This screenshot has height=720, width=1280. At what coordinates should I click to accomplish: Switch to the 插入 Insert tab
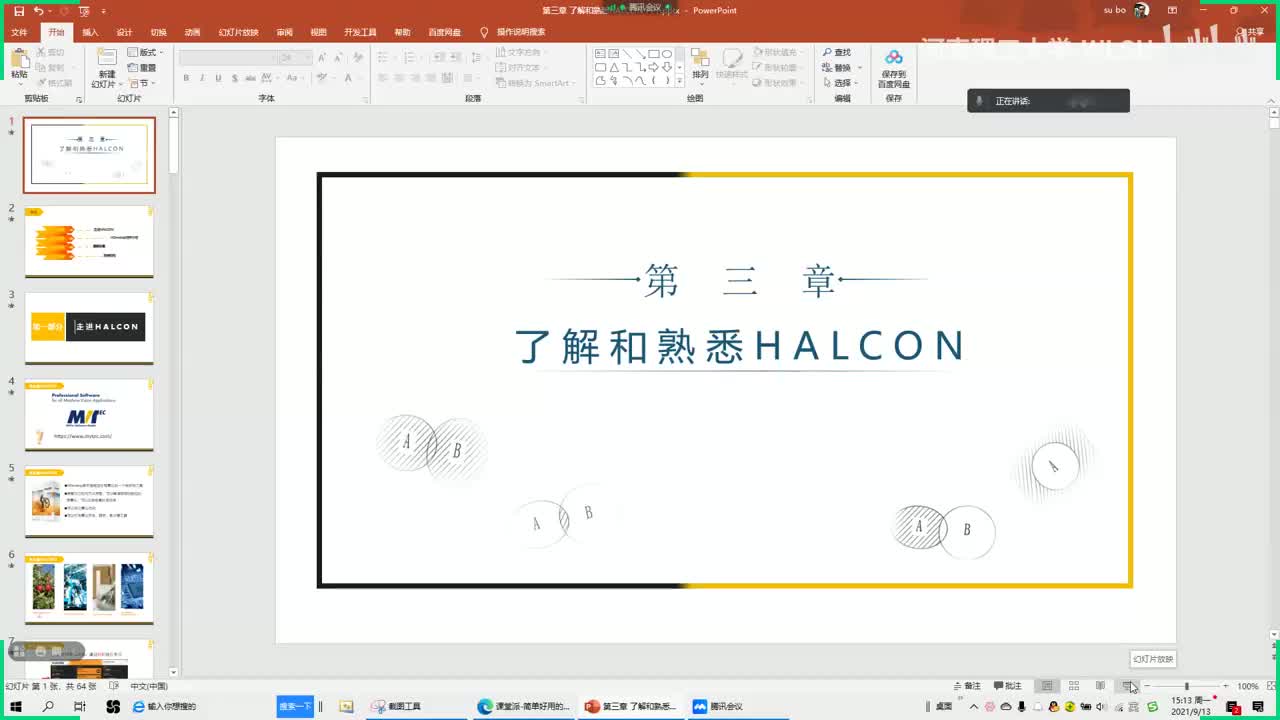pyautogui.click(x=90, y=32)
